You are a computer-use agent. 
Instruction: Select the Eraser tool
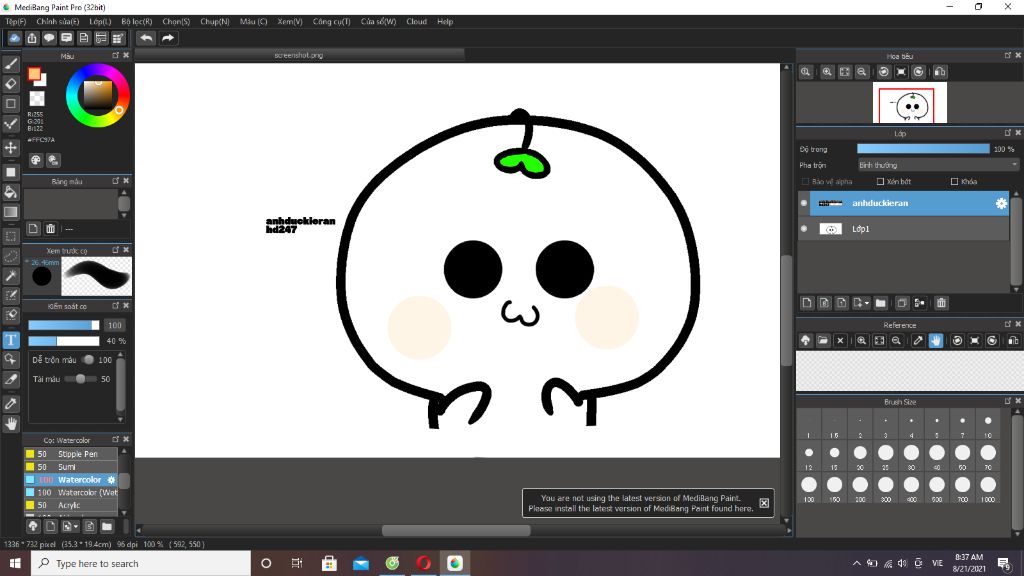(11, 83)
